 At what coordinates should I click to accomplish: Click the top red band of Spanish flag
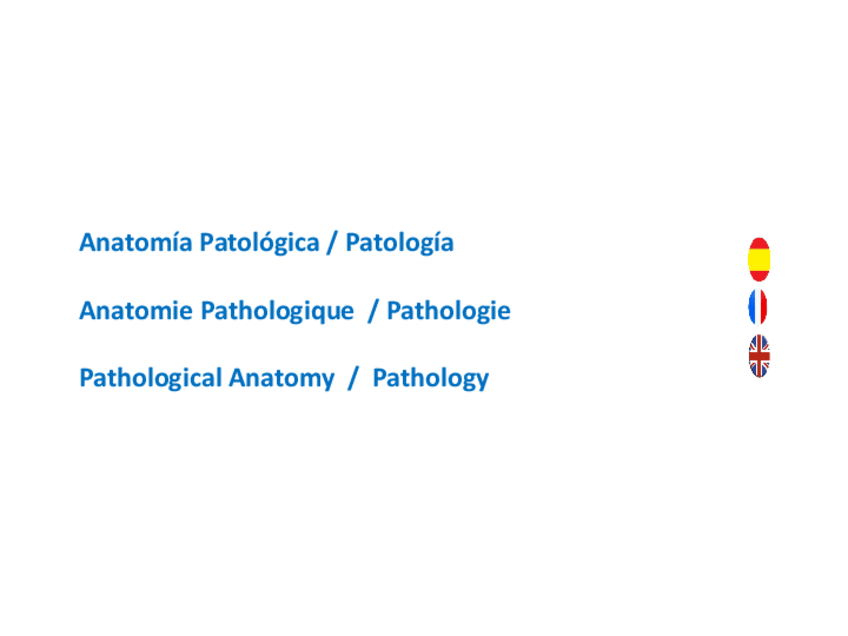[759, 244]
